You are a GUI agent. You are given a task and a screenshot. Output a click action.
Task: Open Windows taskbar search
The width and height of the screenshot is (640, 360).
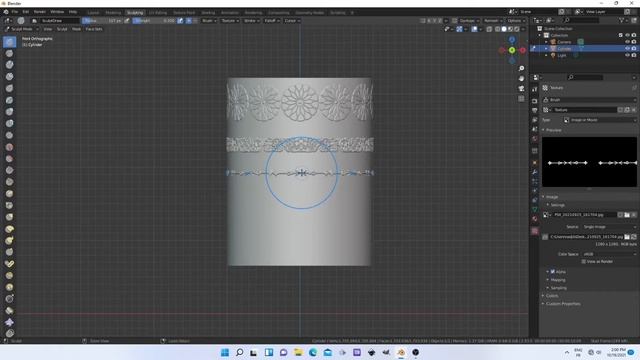(x=240, y=353)
